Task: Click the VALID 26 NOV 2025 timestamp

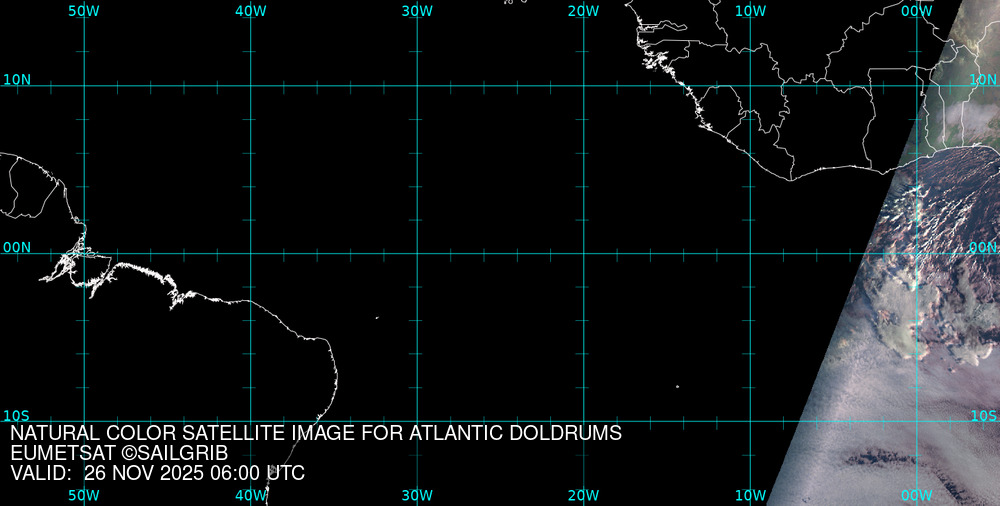Action: pos(157,473)
